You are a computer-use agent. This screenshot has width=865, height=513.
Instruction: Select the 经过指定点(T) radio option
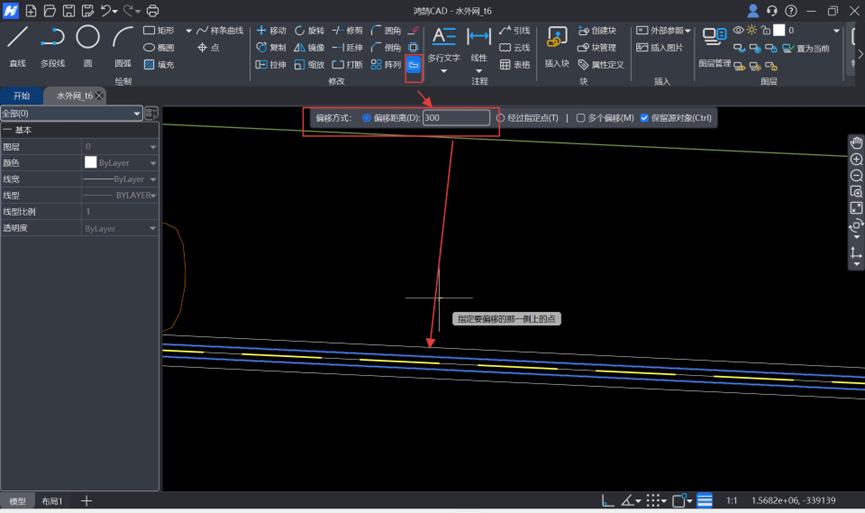[501, 118]
